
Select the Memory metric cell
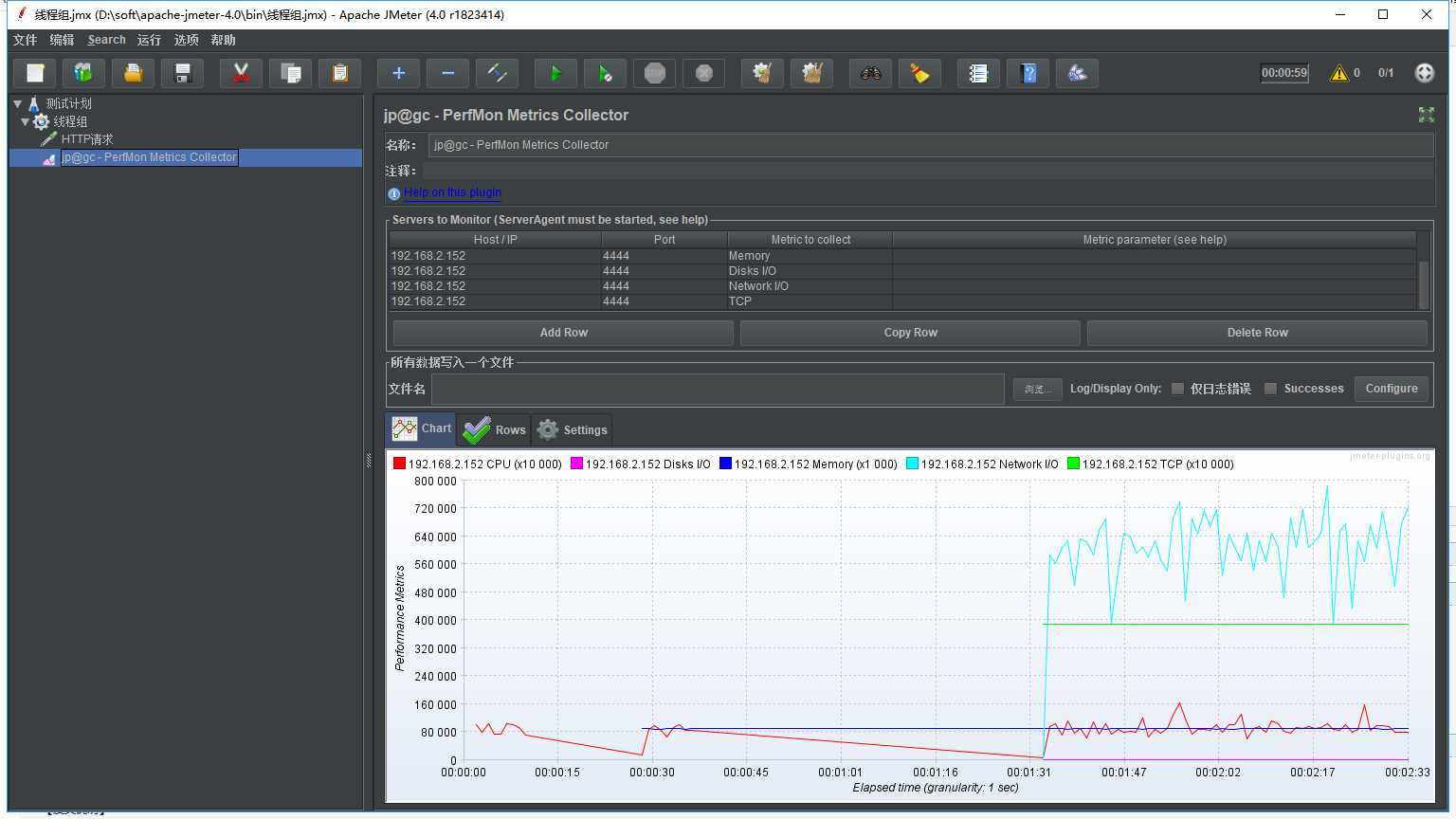(810, 256)
